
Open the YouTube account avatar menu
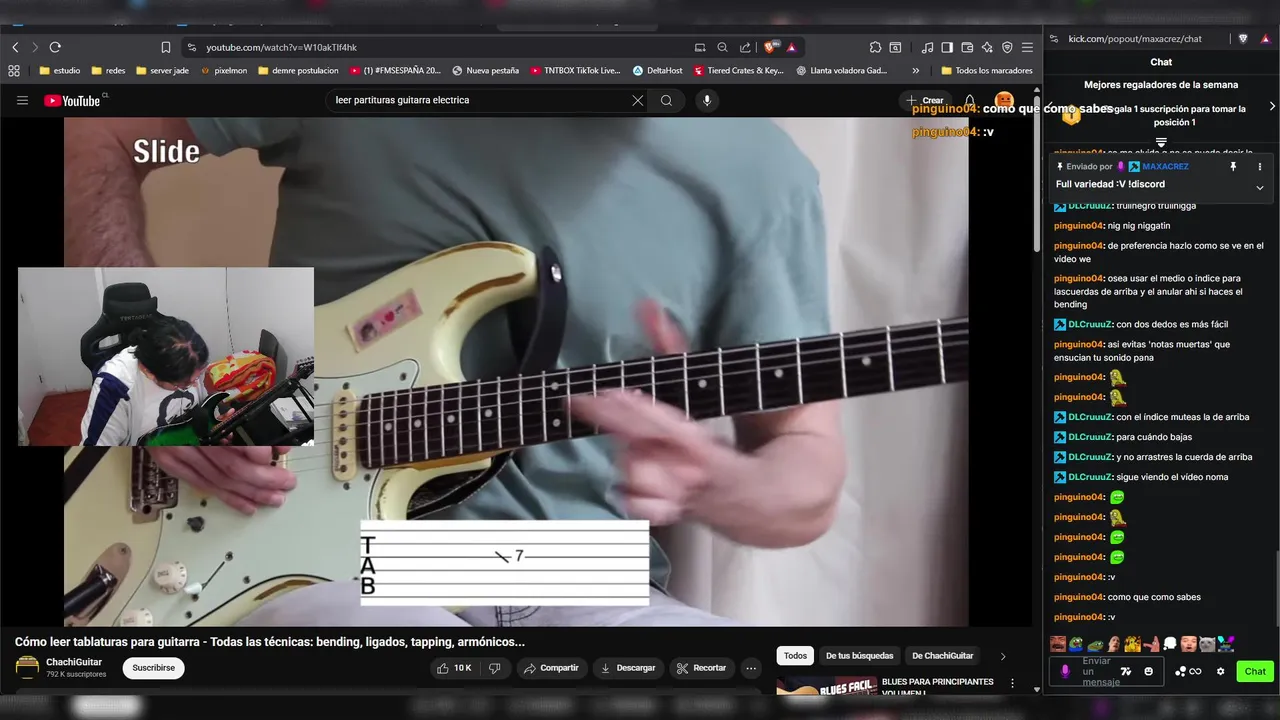tap(1003, 100)
